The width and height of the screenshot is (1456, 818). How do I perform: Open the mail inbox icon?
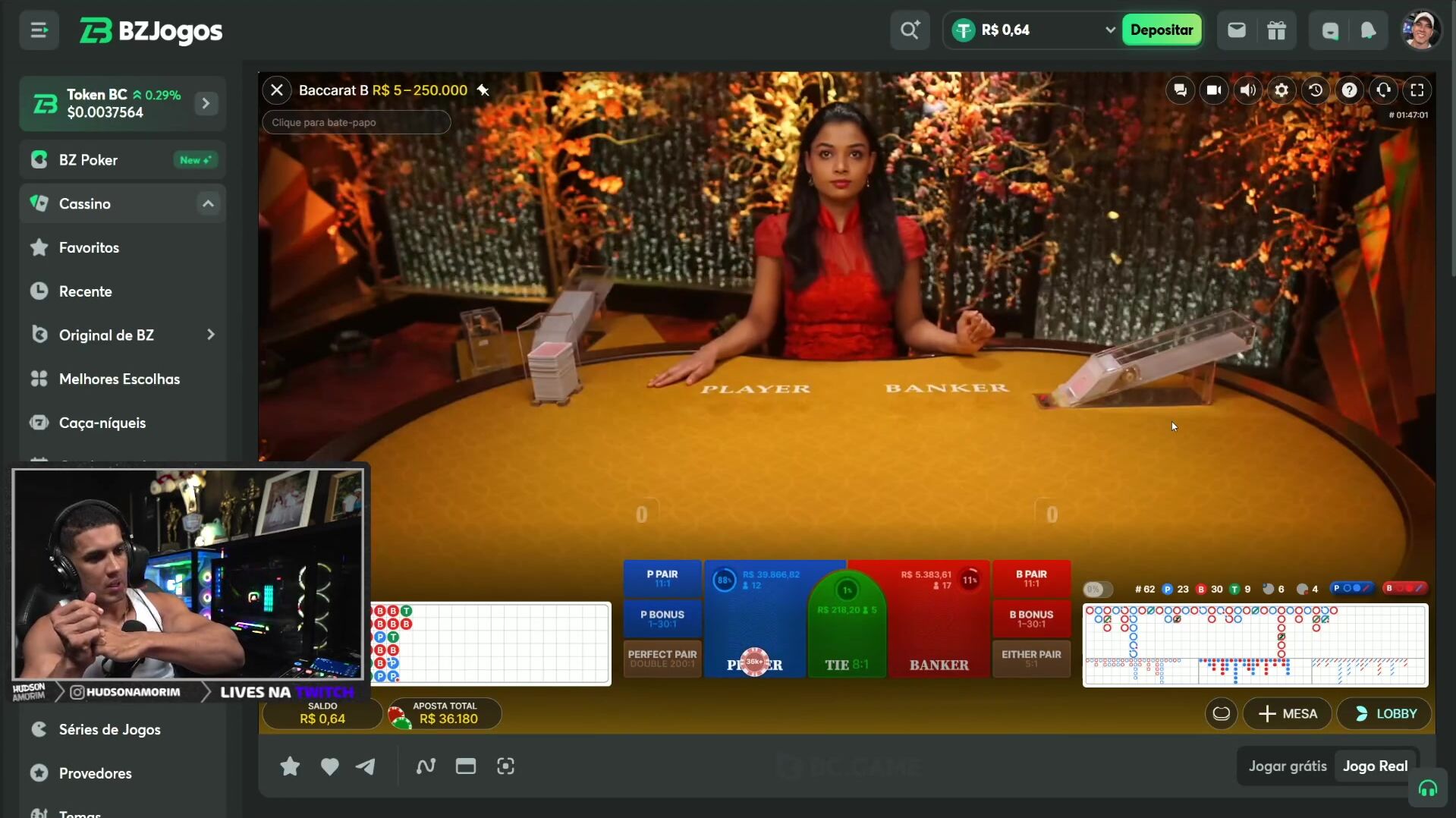pos(1236,30)
